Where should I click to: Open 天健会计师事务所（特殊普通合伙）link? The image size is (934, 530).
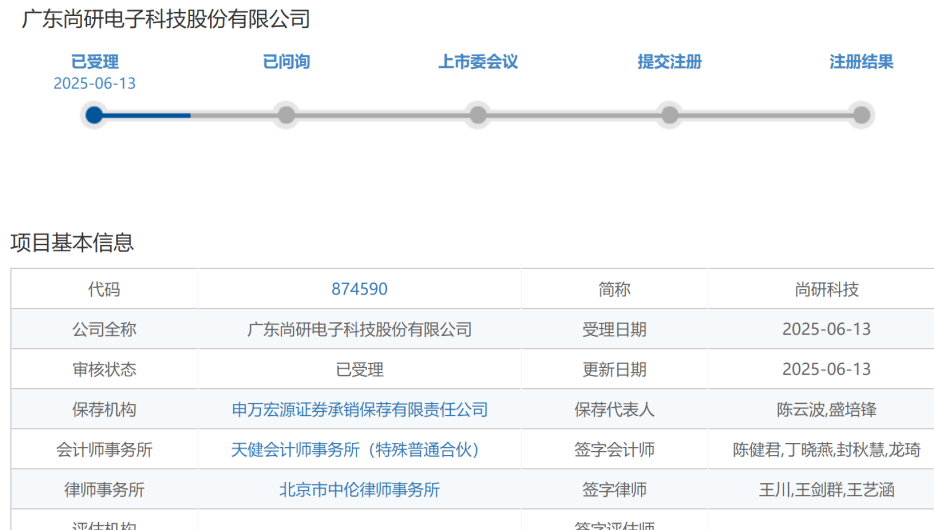coord(359,449)
